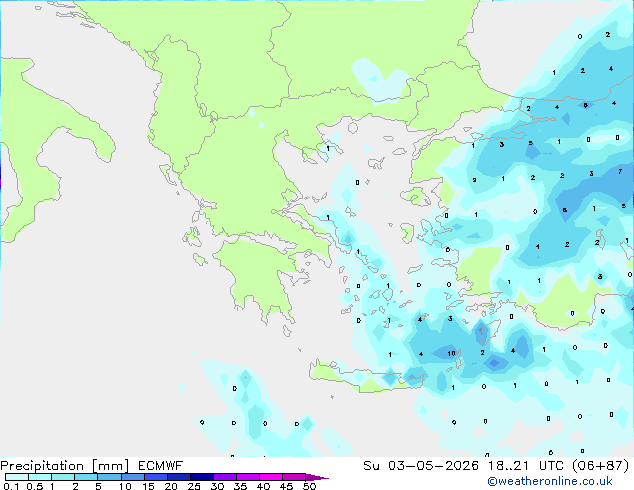Viewport: 634px width, 490px height.
Task: Click the 40–45 mm bright magenta swatch
Action: (271, 477)
